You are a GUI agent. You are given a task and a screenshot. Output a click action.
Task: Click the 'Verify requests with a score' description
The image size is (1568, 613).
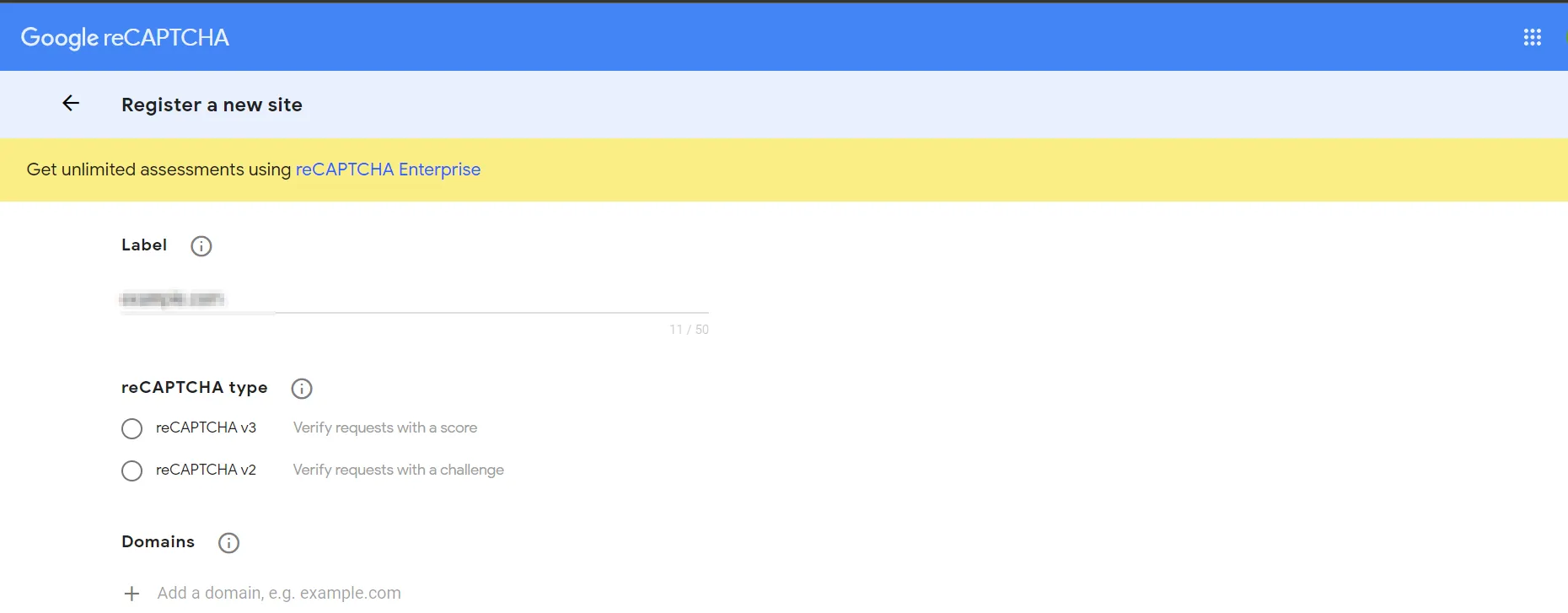coord(385,427)
